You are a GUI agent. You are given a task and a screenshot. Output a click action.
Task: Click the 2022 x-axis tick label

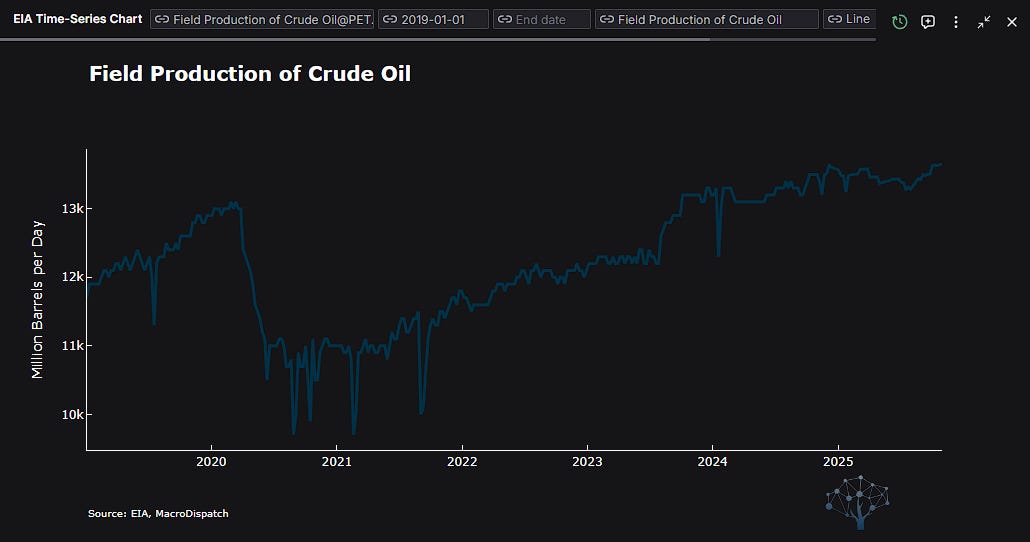coord(462,462)
